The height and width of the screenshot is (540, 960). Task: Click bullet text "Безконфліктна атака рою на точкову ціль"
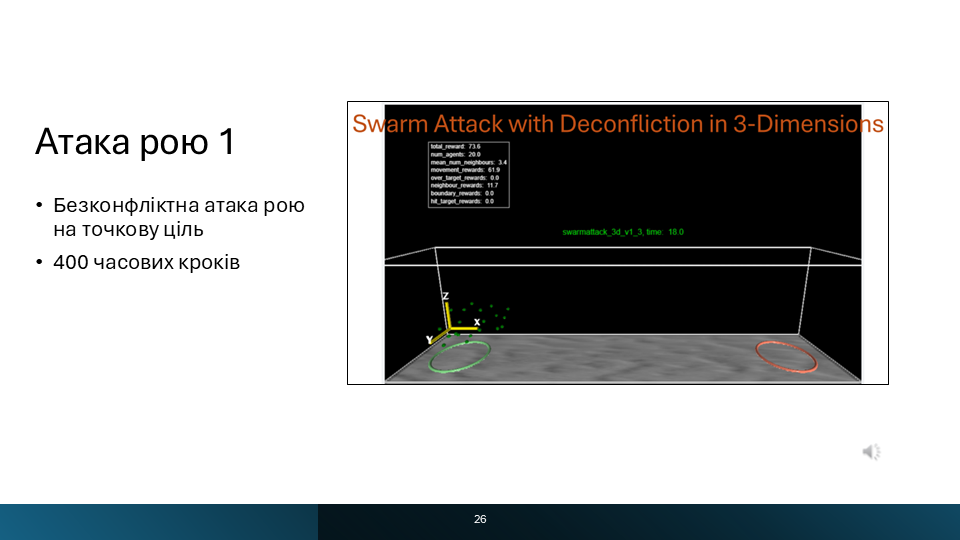[179, 217]
